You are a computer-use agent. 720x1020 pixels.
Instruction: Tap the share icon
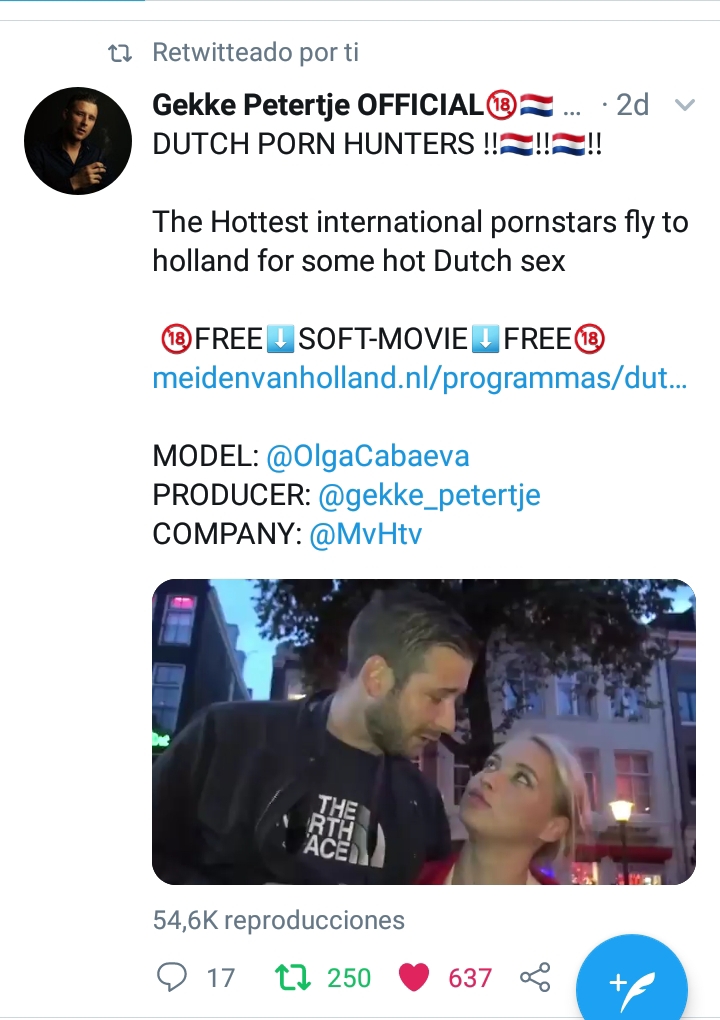click(x=535, y=977)
